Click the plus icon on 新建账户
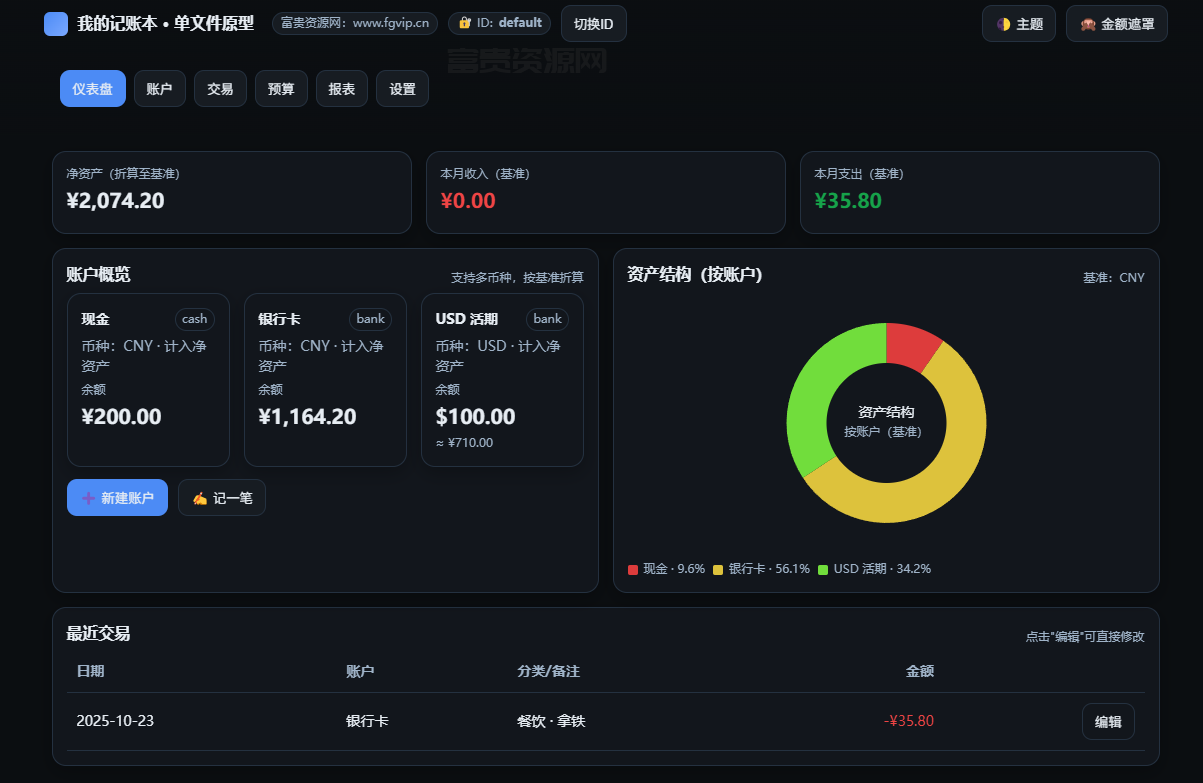The height and width of the screenshot is (783, 1203). click(x=88, y=498)
